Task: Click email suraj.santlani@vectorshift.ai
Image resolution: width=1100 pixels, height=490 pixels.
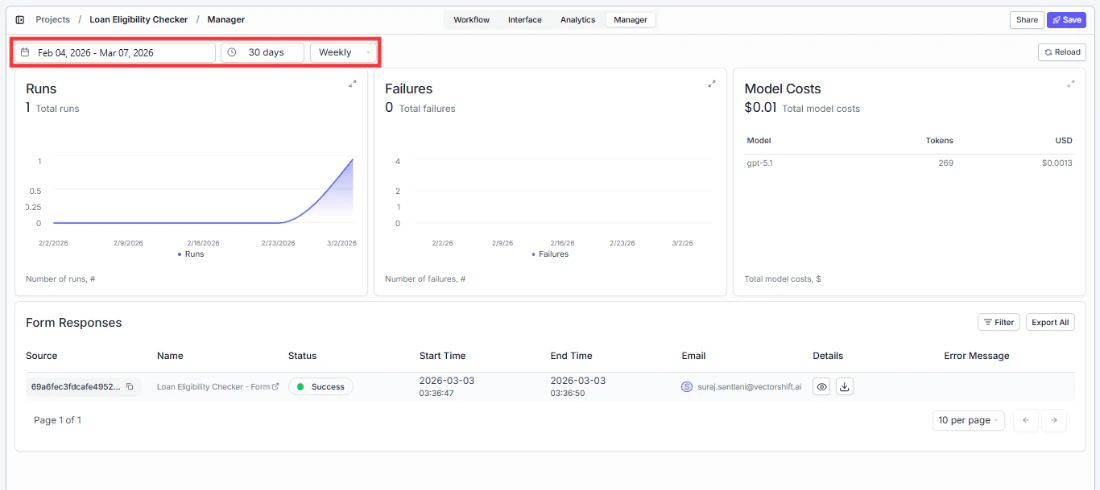Action: tap(749, 387)
